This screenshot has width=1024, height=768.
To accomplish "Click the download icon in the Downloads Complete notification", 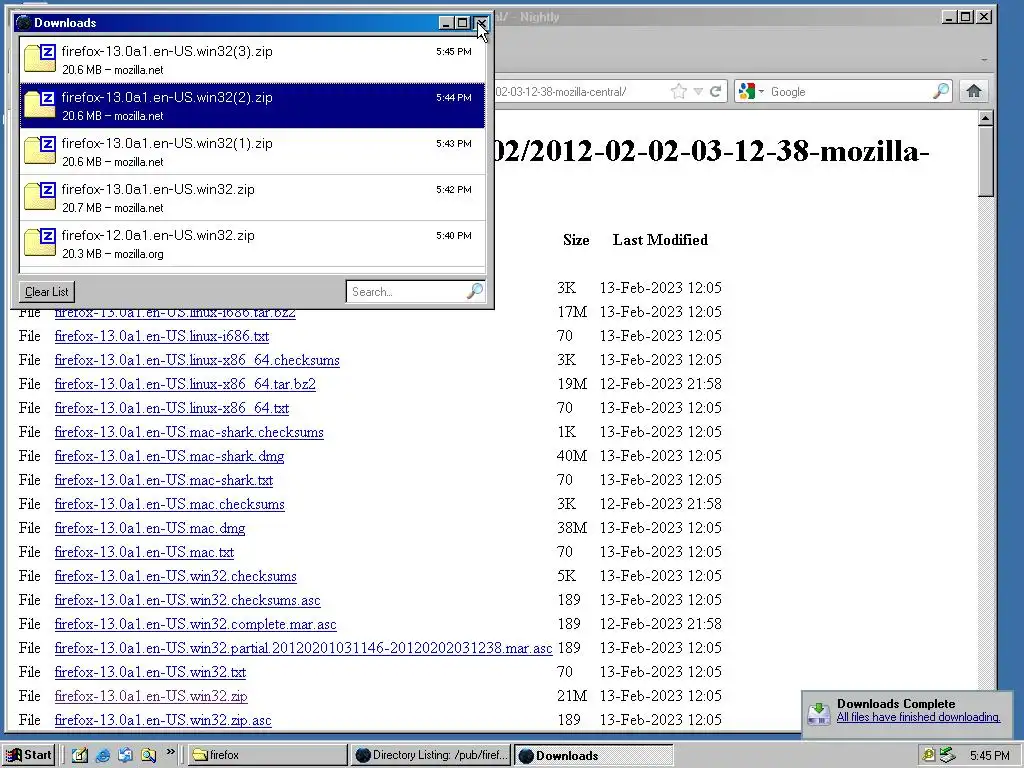I will (x=819, y=712).
